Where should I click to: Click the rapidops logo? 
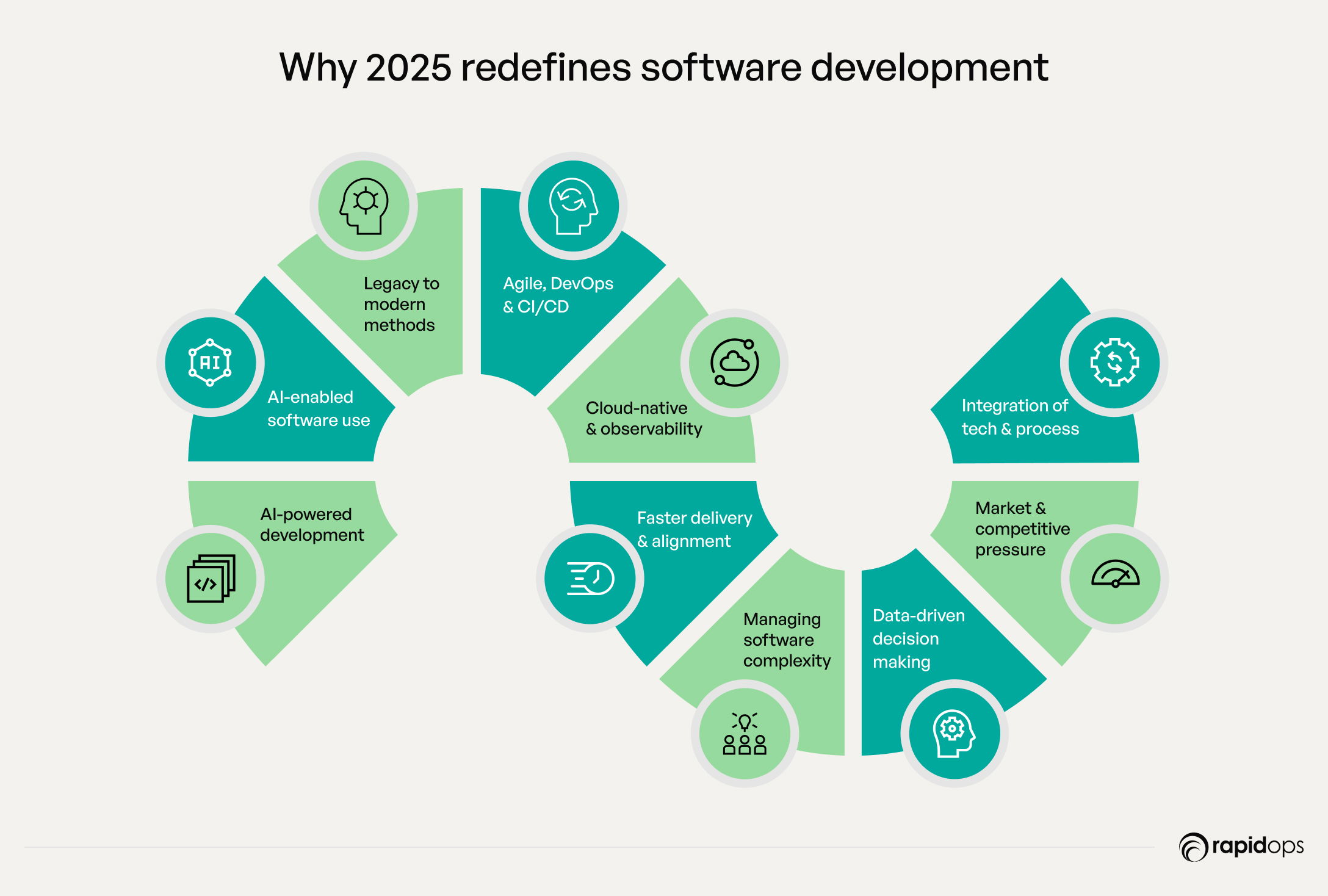point(1241,847)
